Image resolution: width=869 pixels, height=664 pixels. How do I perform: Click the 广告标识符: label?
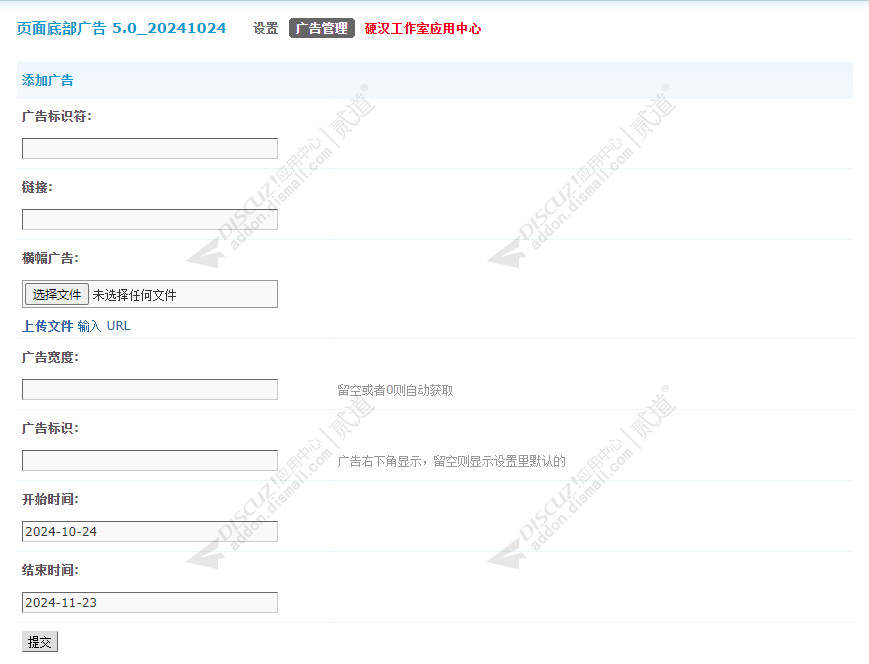(x=57, y=116)
